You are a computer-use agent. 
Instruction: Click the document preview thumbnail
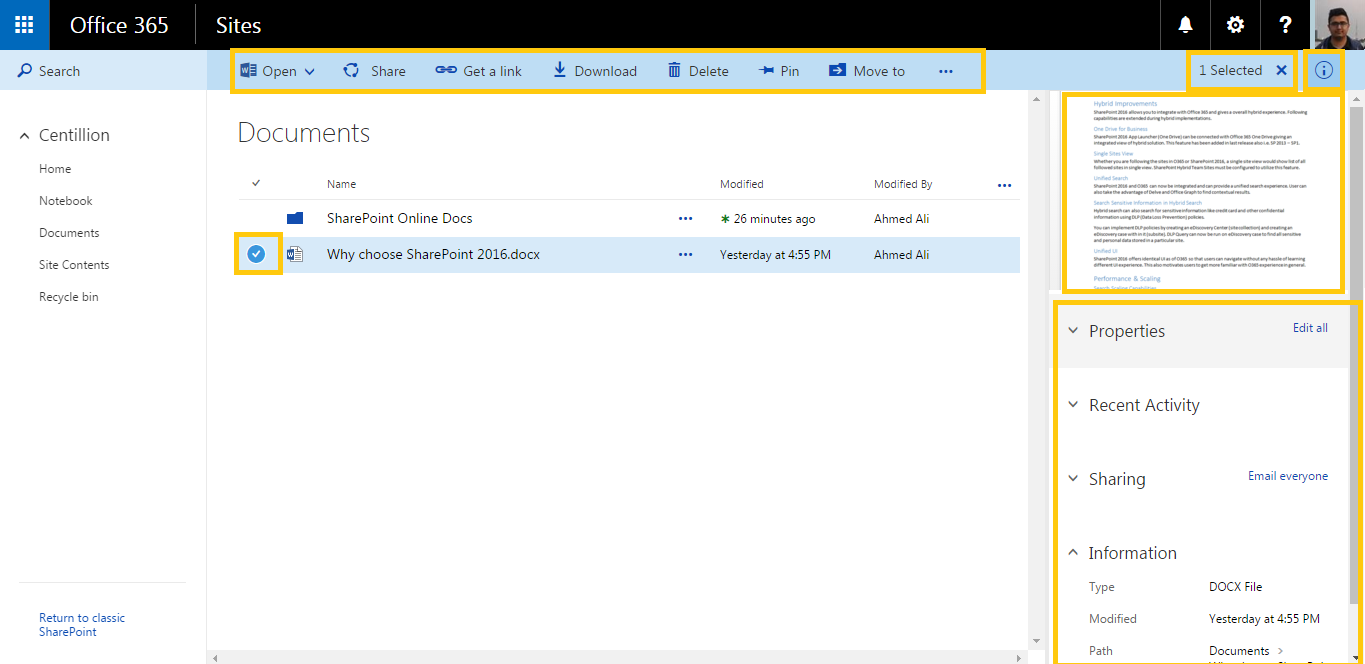1204,193
